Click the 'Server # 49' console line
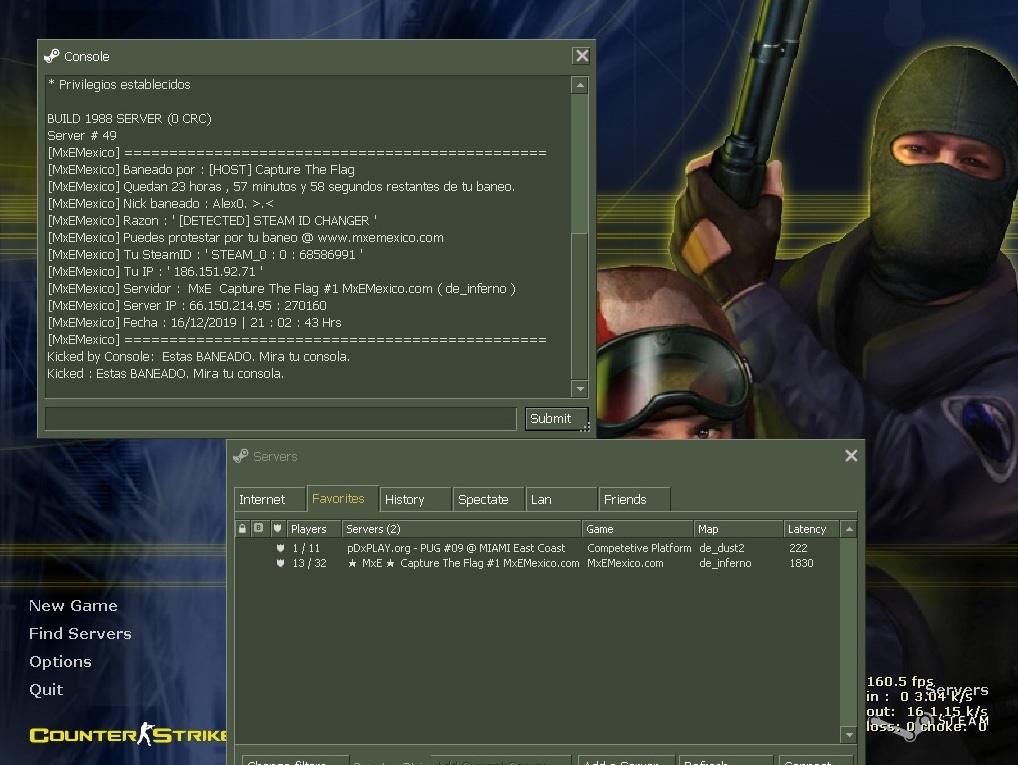Viewport: 1018px width, 765px height. [82, 135]
